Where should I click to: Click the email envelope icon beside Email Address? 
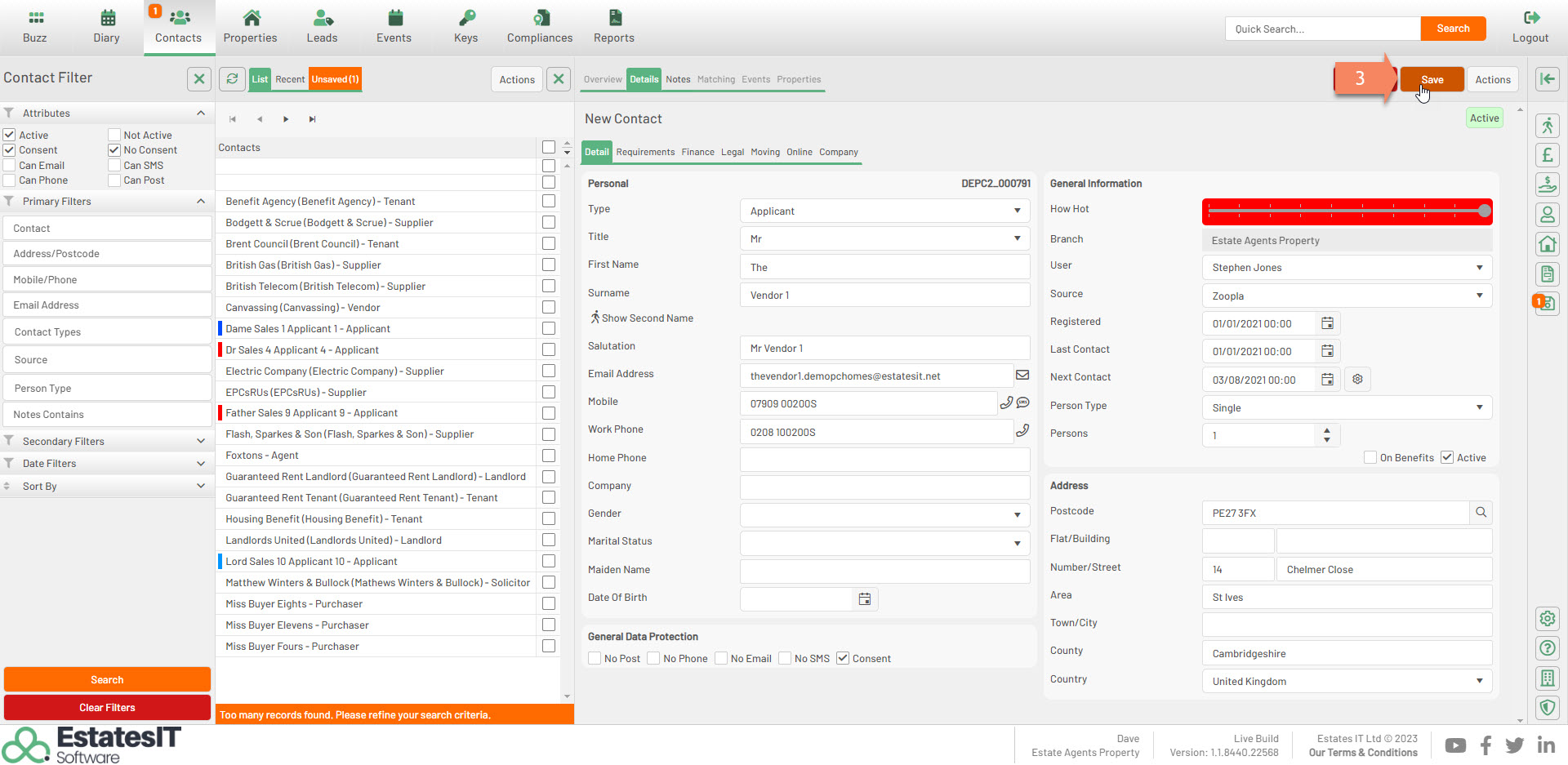(1022, 375)
